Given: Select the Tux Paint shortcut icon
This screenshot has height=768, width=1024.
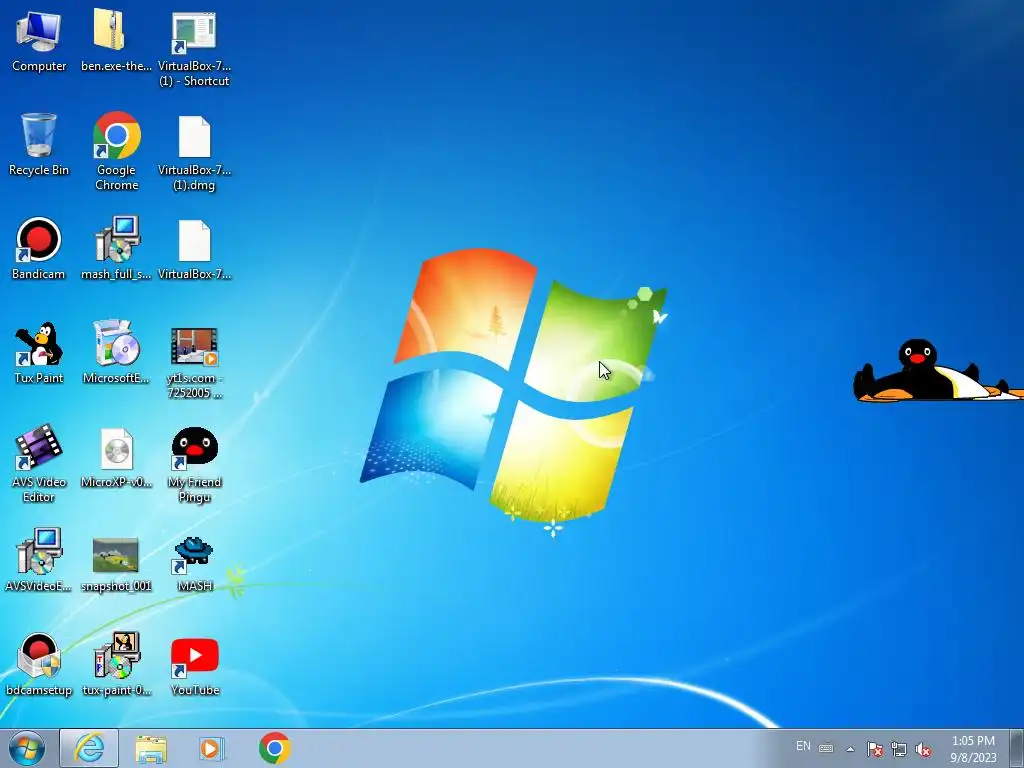Looking at the screenshot, I should 39,353.
